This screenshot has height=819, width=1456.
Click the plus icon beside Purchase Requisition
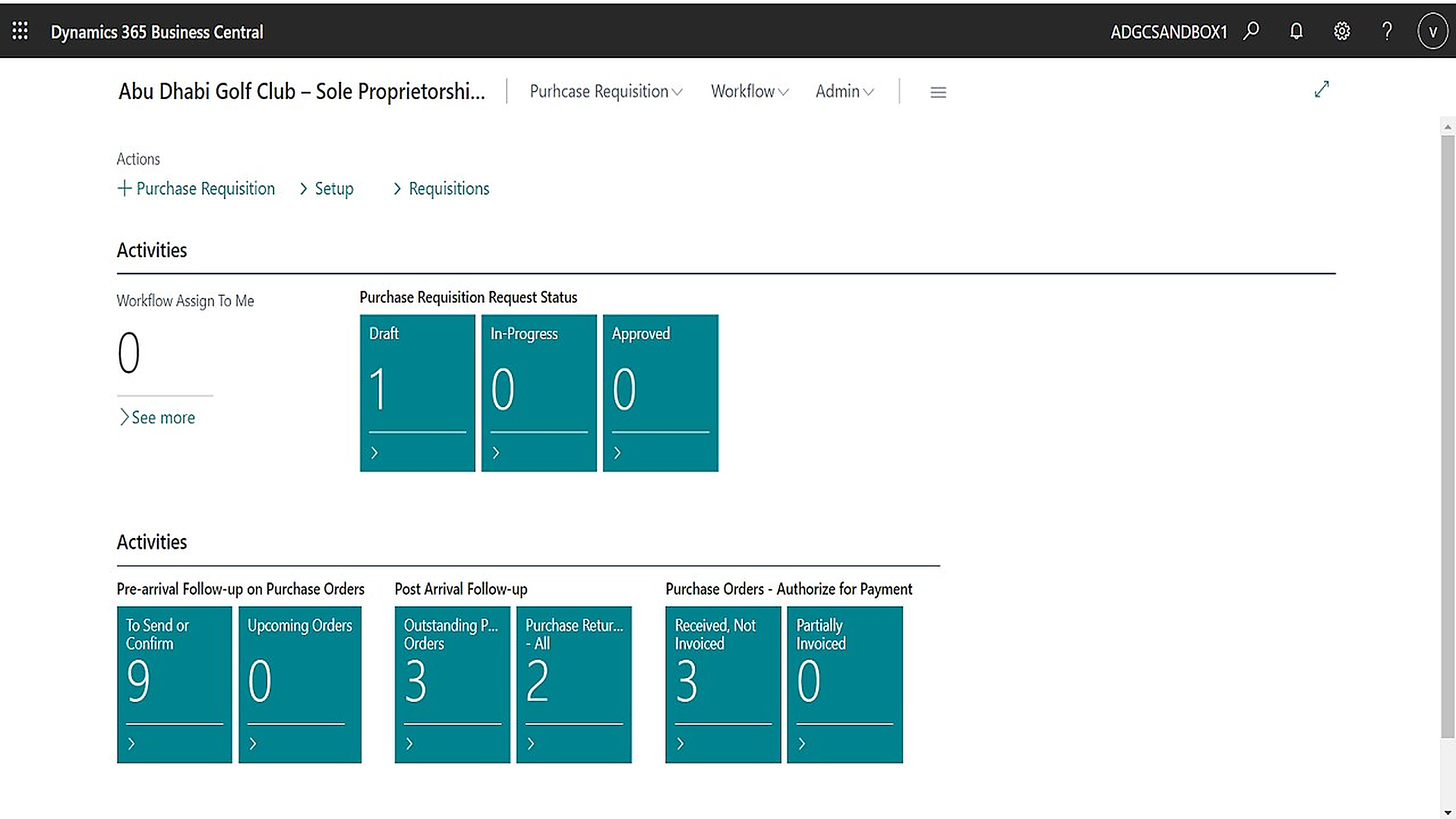(x=124, y=188)
